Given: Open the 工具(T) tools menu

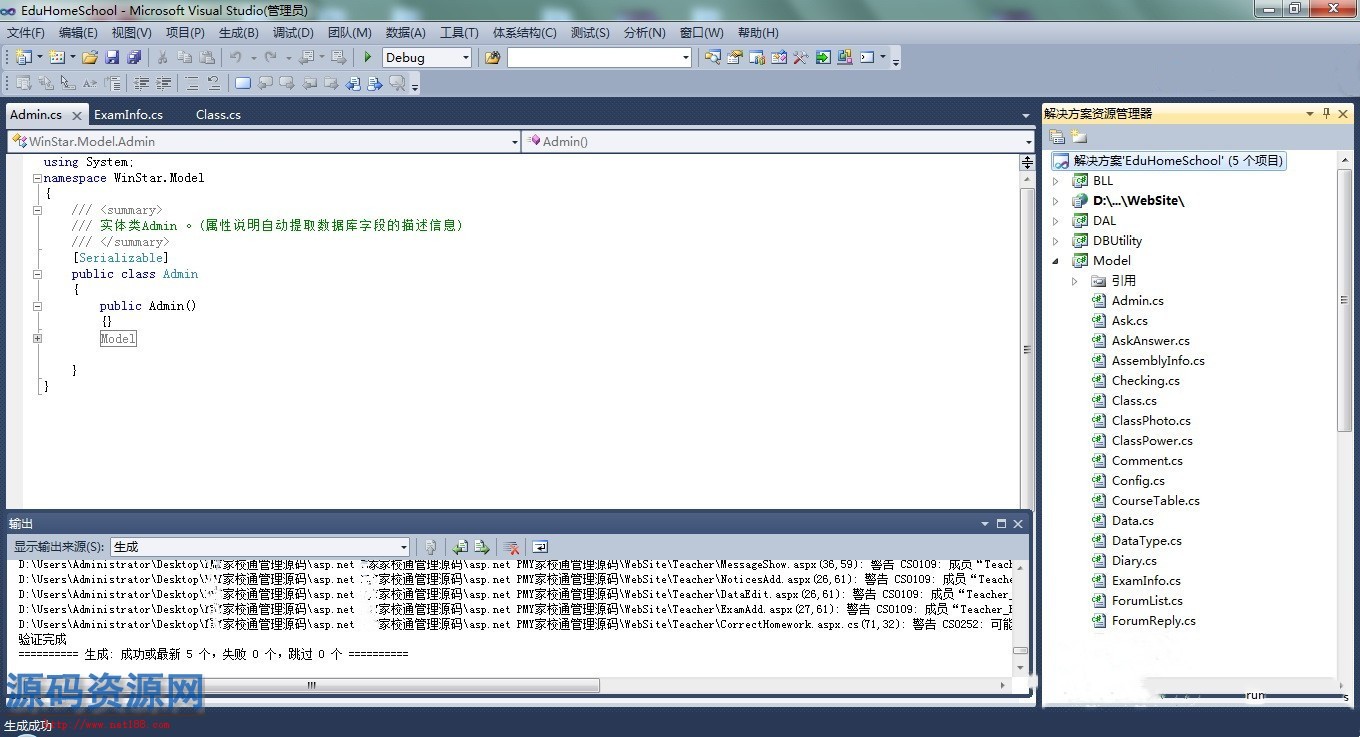Looking at the screenshot, I should coord(459,32).
